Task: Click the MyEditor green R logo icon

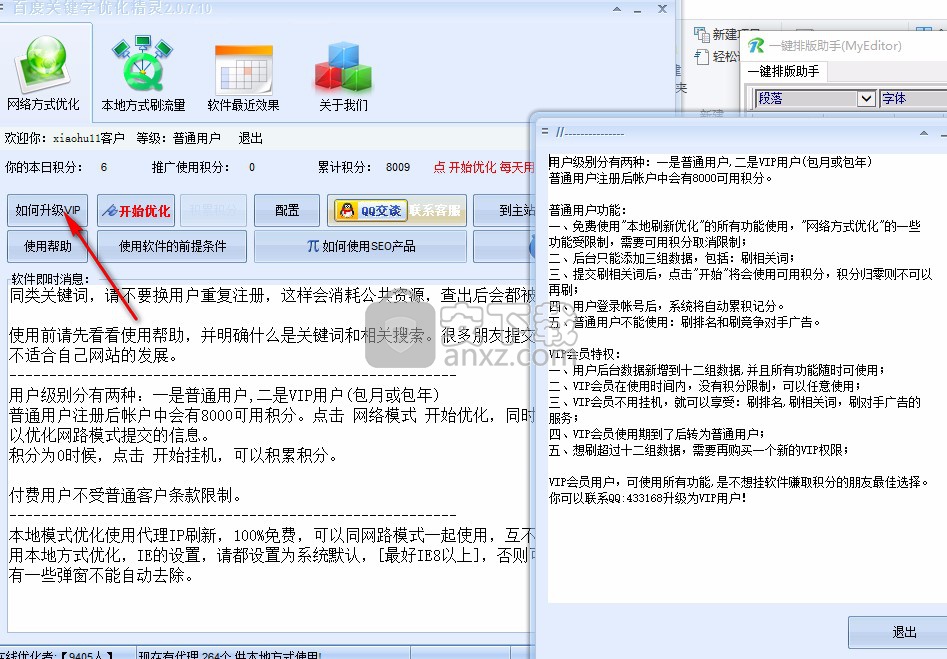Action: pos(756,45)
